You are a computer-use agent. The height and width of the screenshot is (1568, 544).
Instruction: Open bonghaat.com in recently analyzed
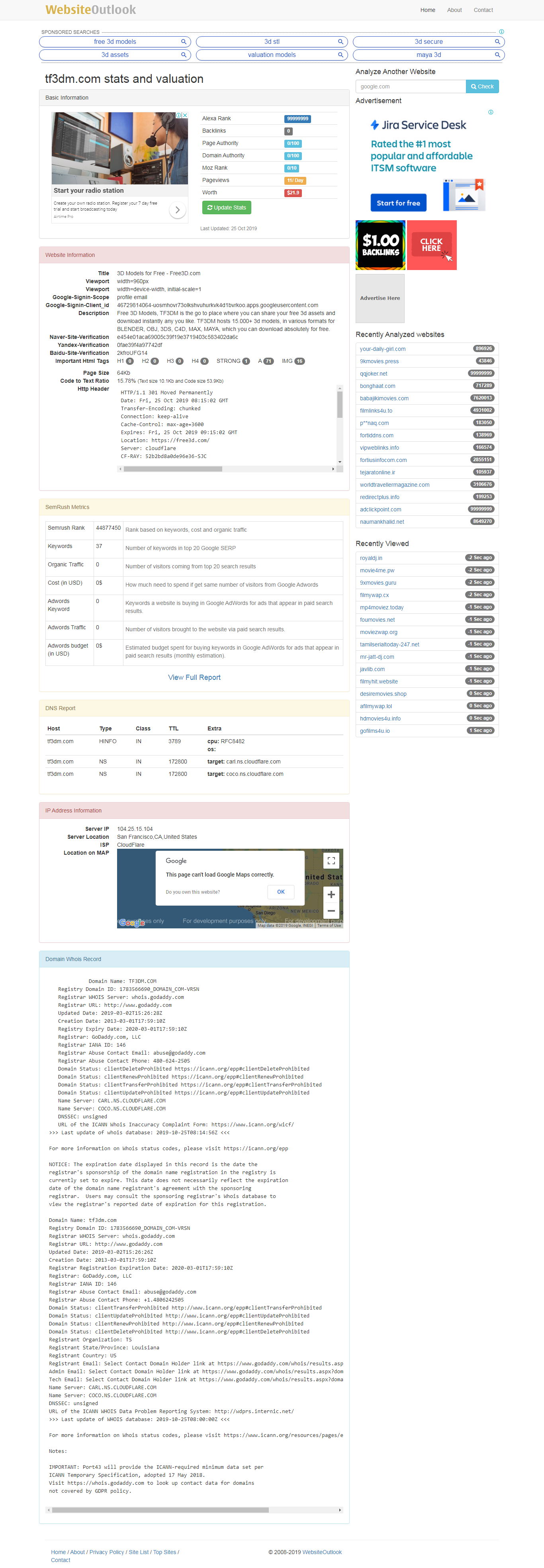coord(377,386)
